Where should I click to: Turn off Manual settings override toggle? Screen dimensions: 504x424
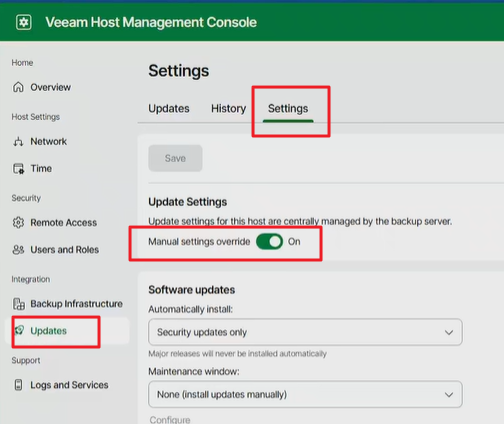269,242
